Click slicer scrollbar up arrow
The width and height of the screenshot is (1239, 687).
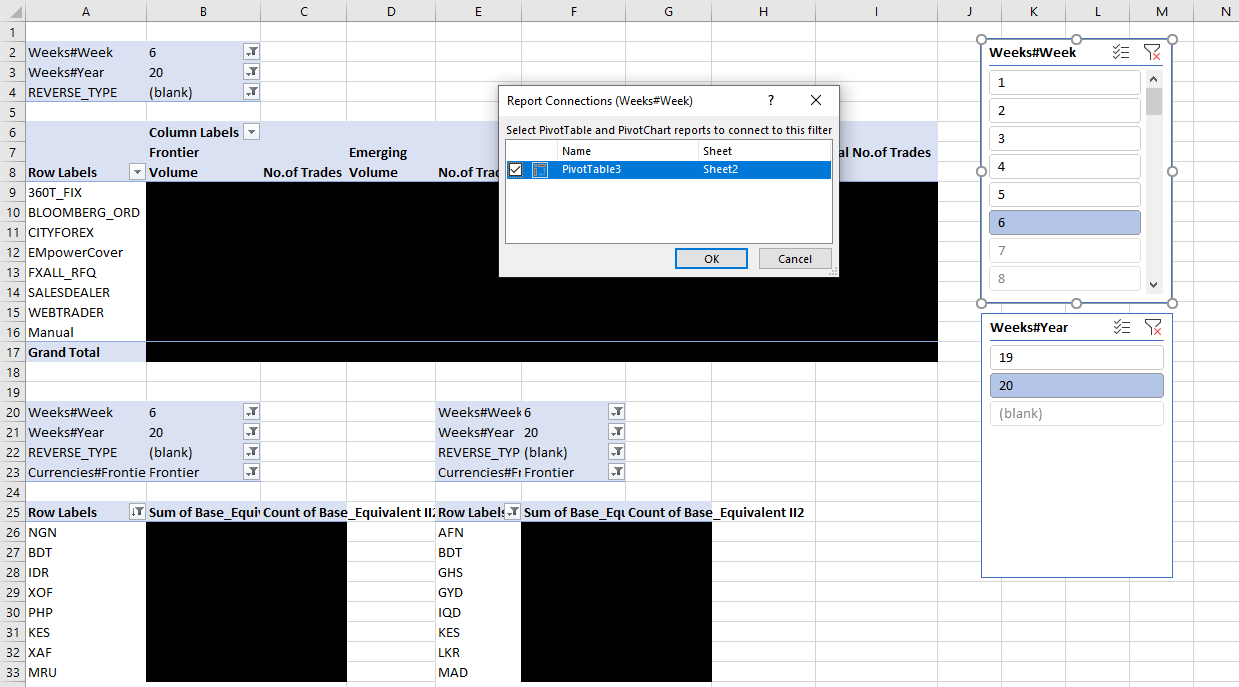(x=1154, y=79)
